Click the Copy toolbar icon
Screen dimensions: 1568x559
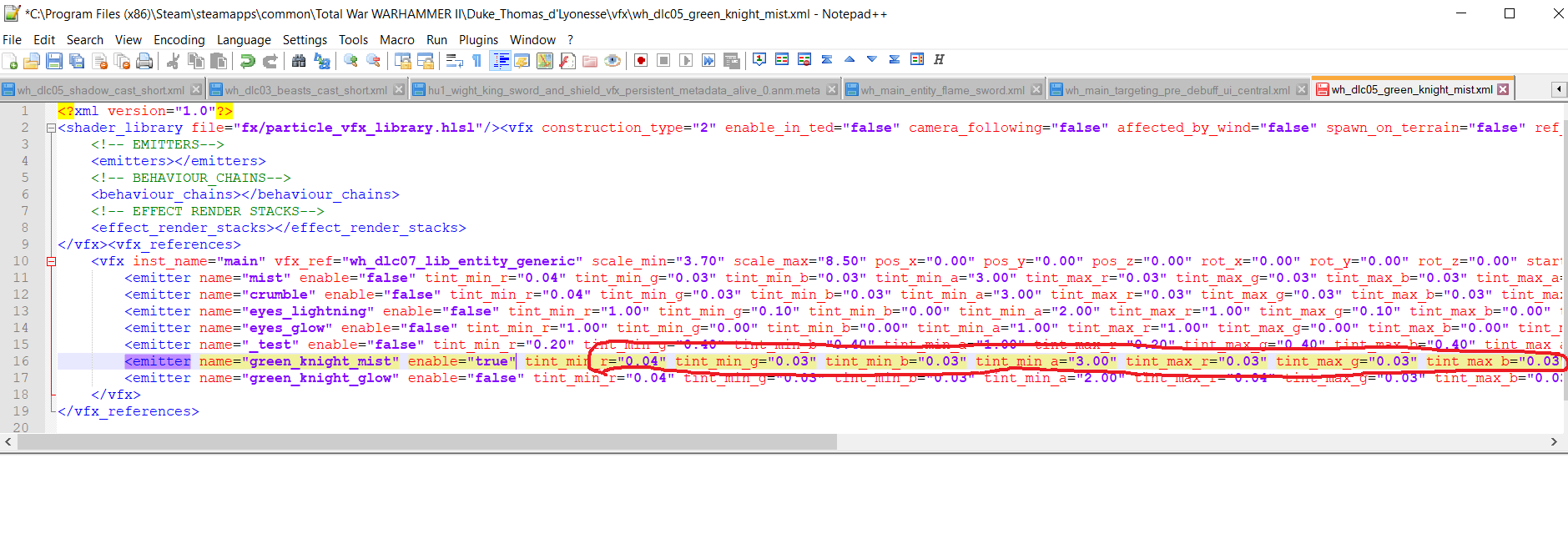click(196, 60)
